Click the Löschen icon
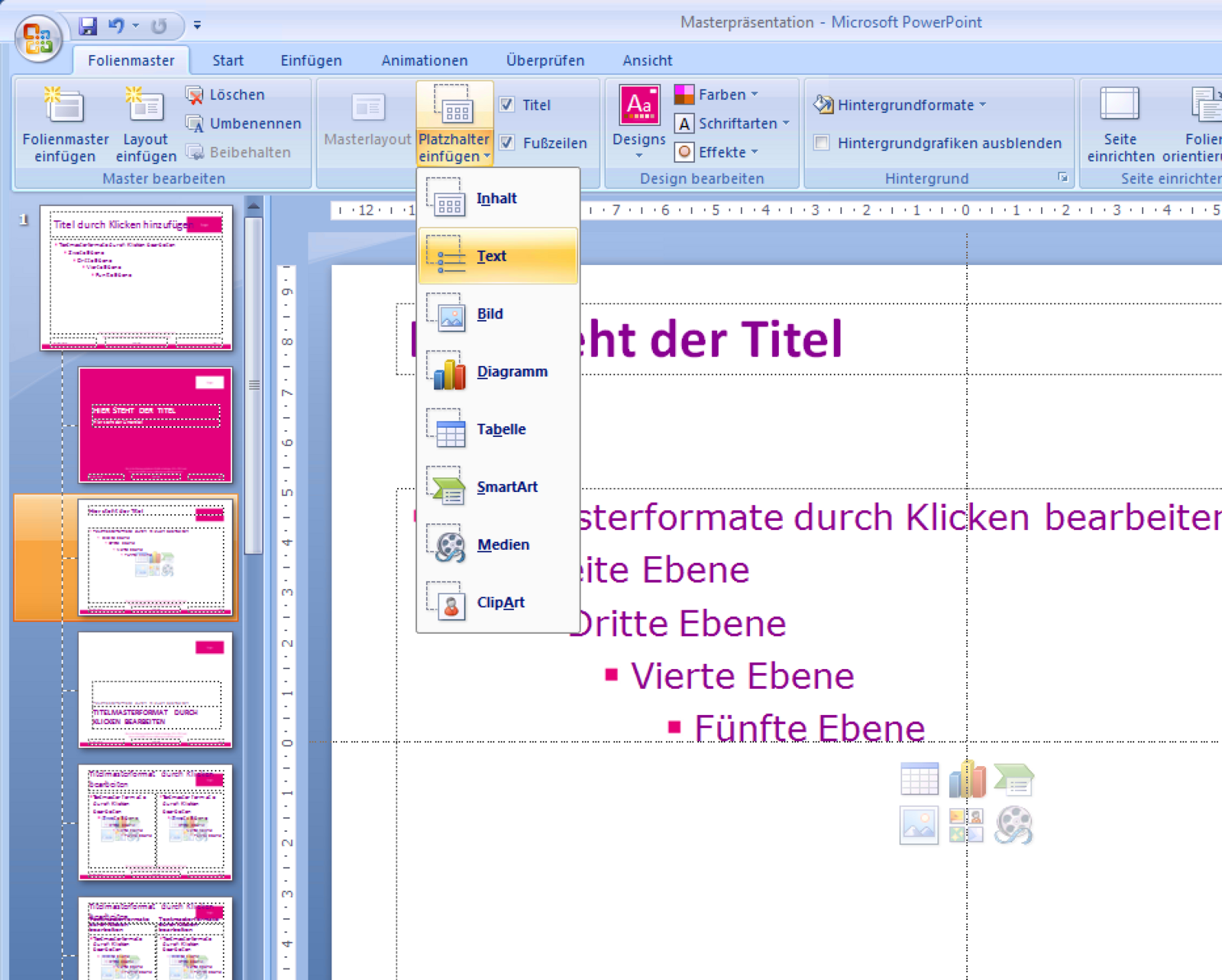Image resolution: width=1222 pixels, height=980 pixels. pyautogui.click(x=195, y=95)
